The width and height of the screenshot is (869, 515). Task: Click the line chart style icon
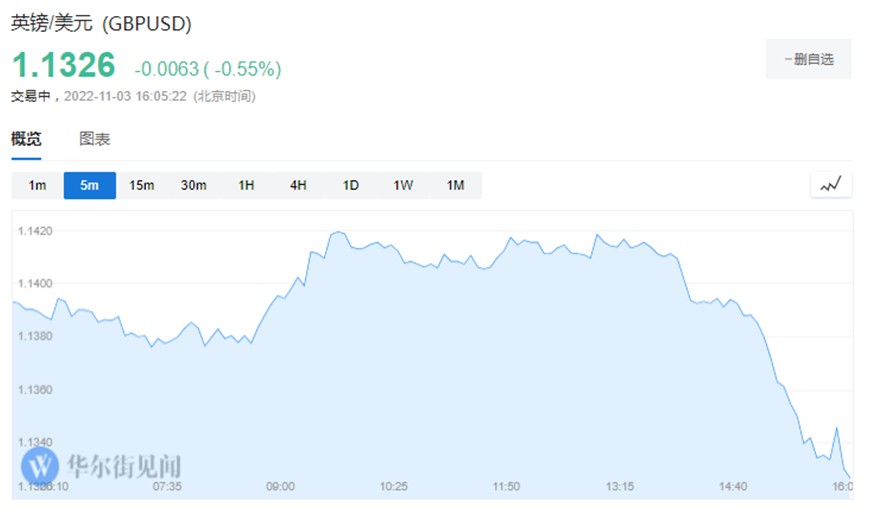pyautogui.click(x=831, y=185)
